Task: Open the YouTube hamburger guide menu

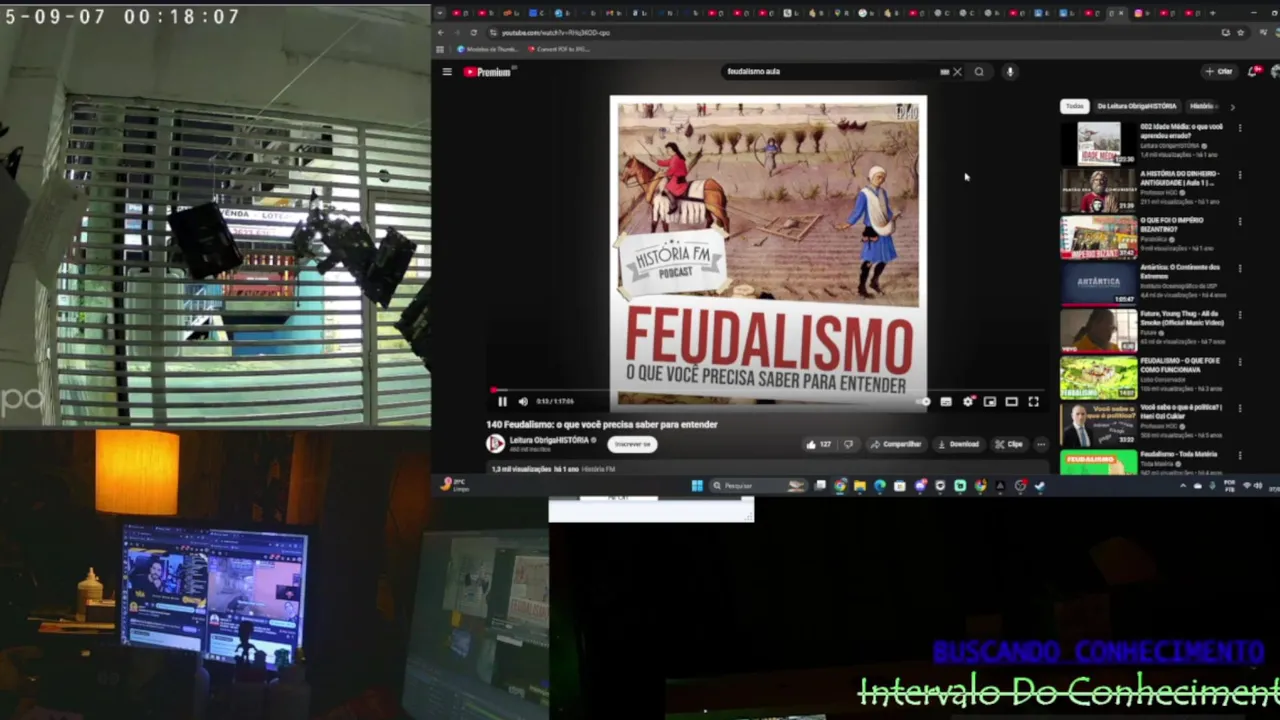Action: pos(447,72)
